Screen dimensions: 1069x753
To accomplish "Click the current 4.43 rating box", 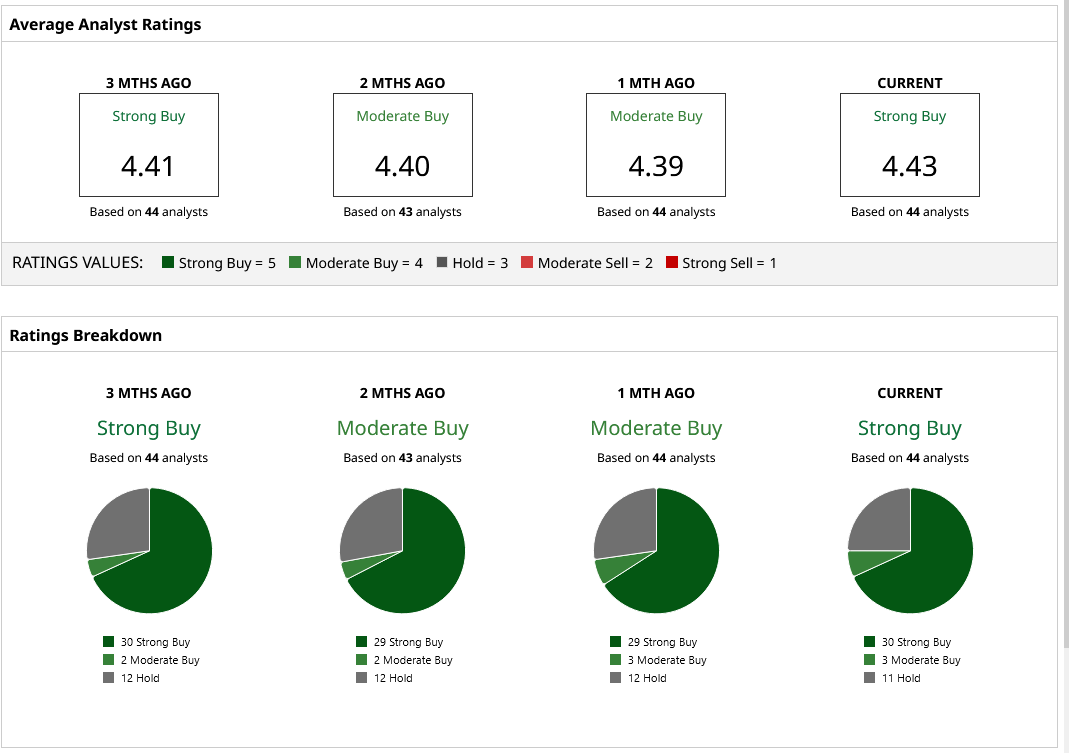I will coord(909,145).
